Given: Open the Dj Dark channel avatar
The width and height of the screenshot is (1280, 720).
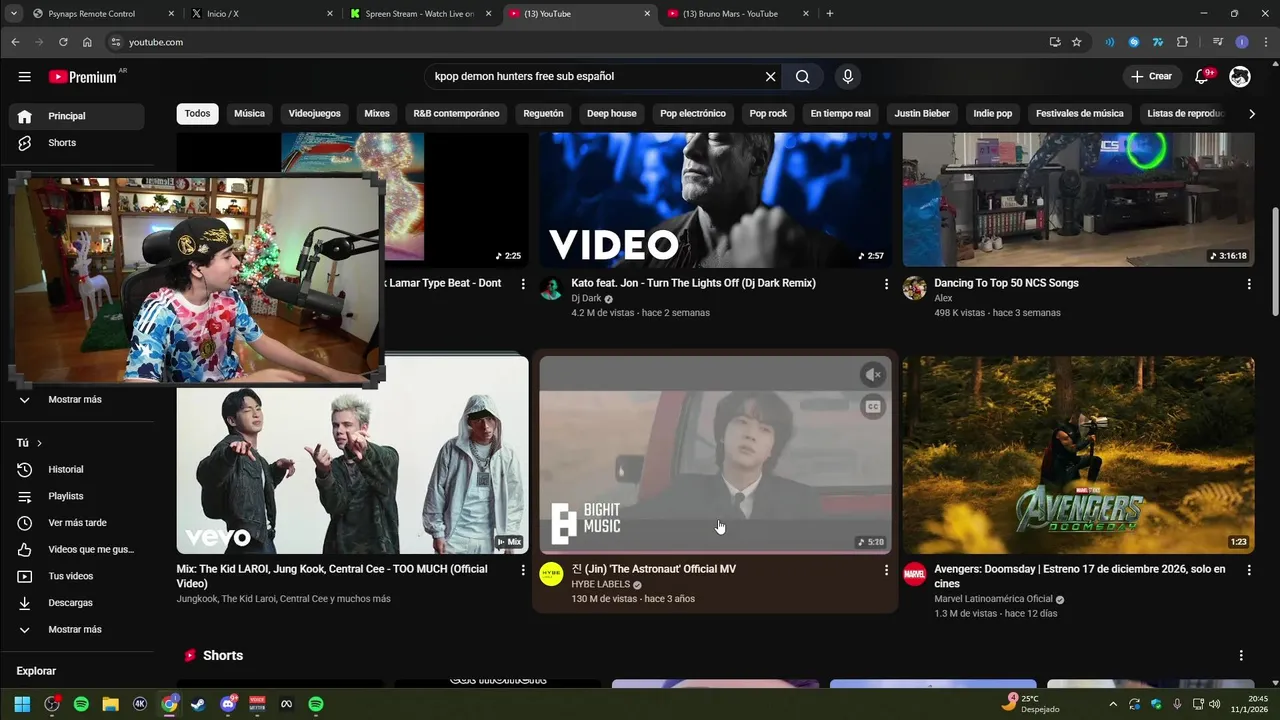Looking at the screenshot, I should tap(551, 289).
